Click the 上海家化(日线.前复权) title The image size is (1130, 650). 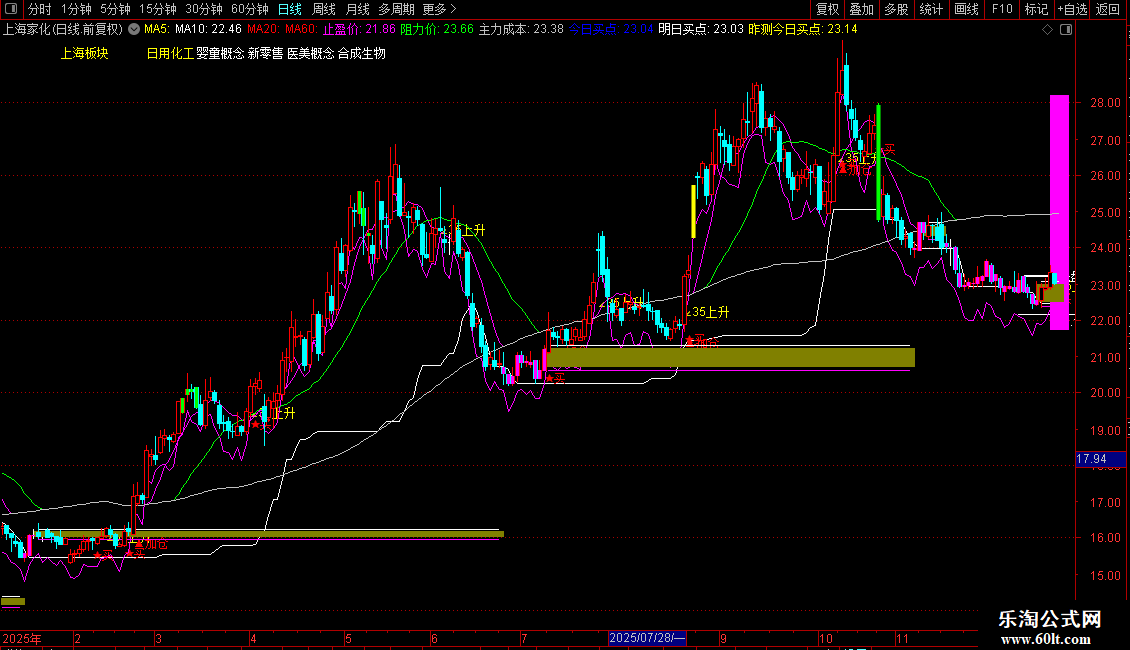tap(63, 30)
